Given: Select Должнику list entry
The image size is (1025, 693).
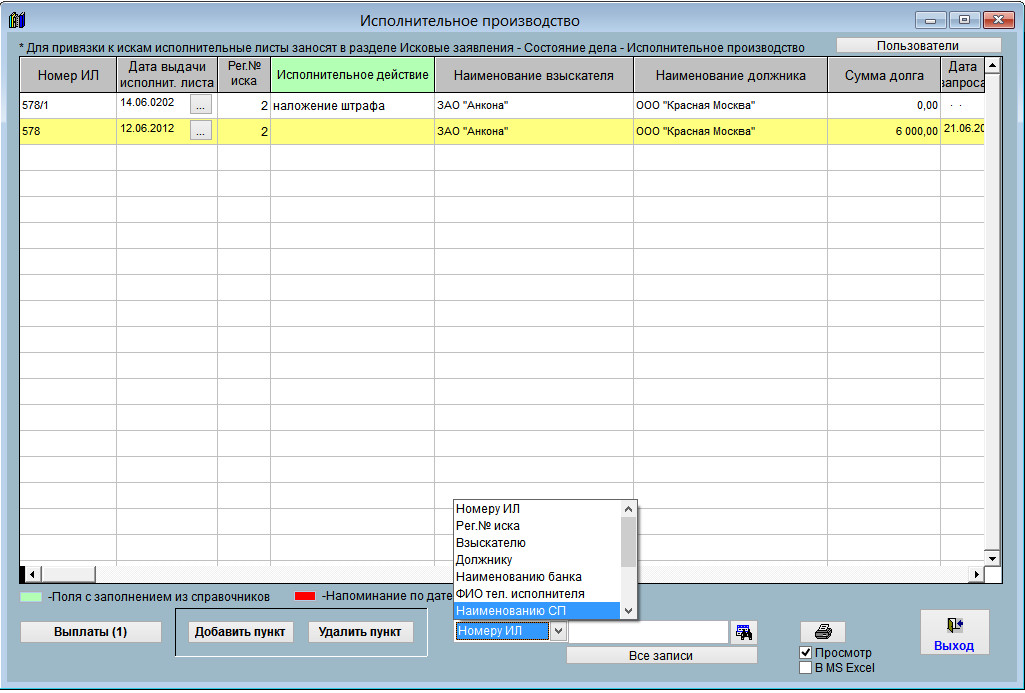Looking at the screenshot, I should click(537, 560).
